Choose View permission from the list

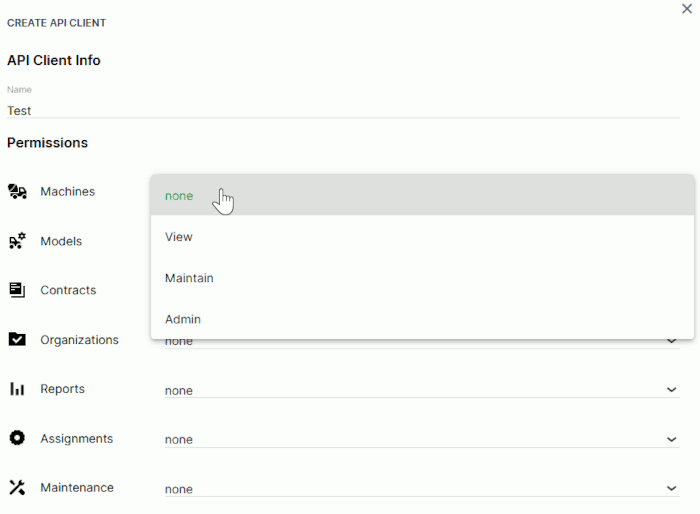click(179, 237)
